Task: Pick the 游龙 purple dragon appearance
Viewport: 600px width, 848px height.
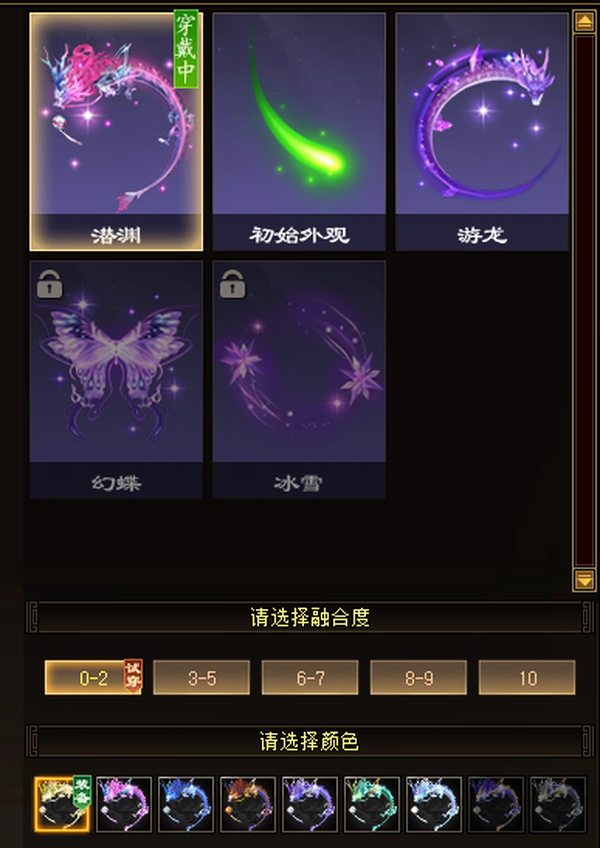Action: point(482,131)
